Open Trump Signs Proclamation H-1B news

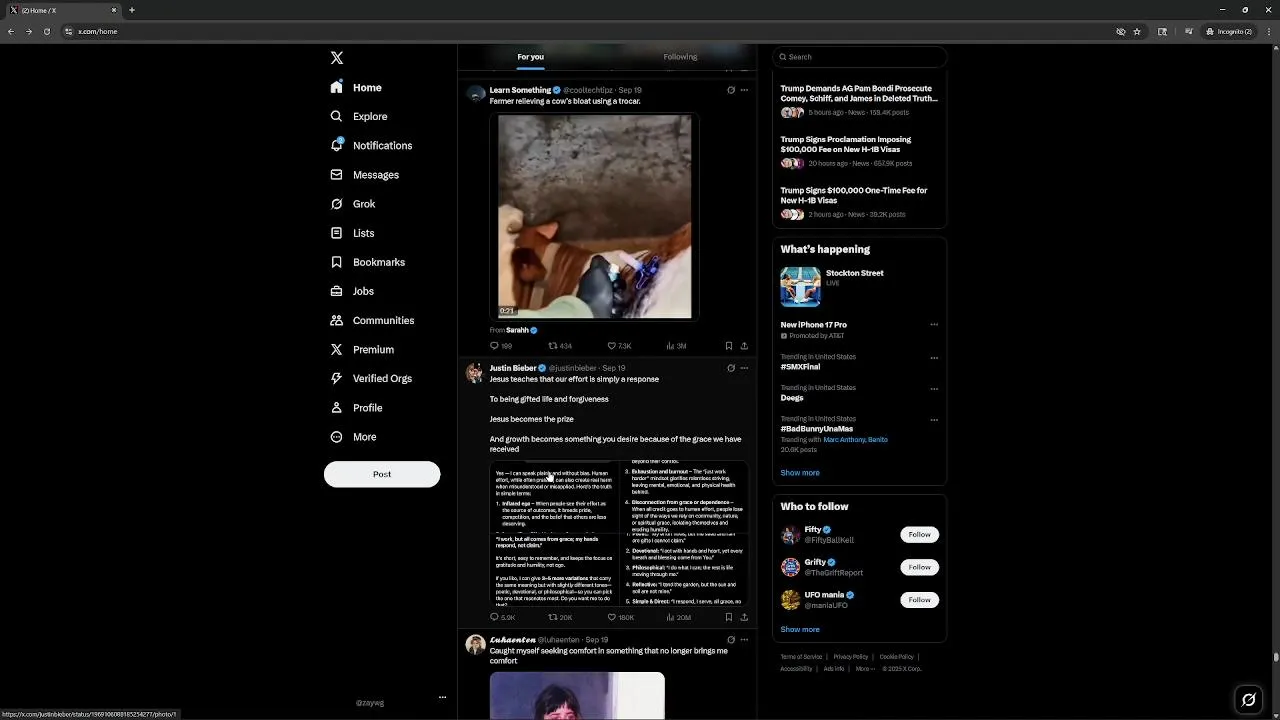[846, 145]
